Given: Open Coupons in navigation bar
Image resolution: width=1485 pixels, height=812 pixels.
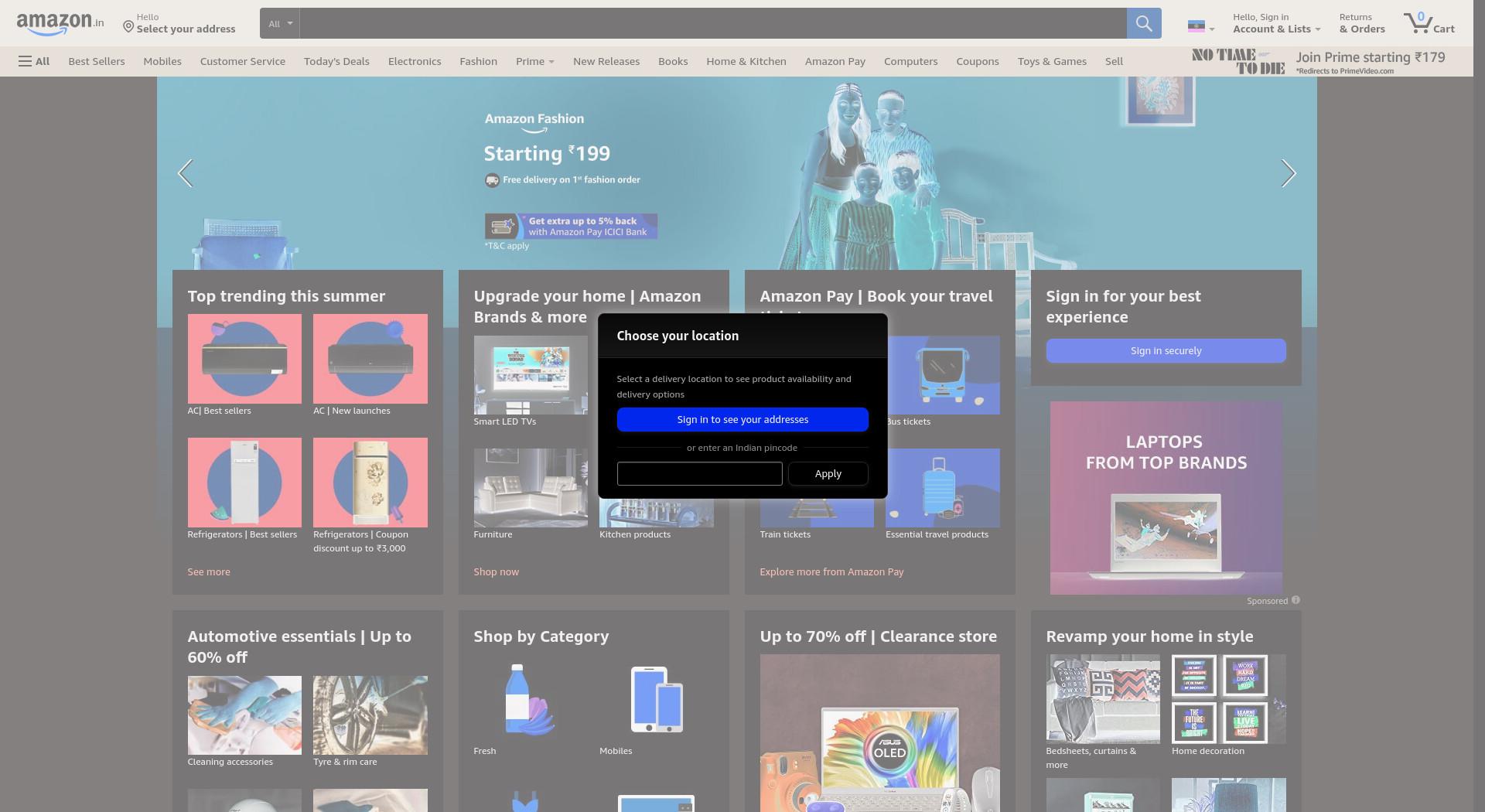Looking at the screenshot, I should (x=978, y=61).
